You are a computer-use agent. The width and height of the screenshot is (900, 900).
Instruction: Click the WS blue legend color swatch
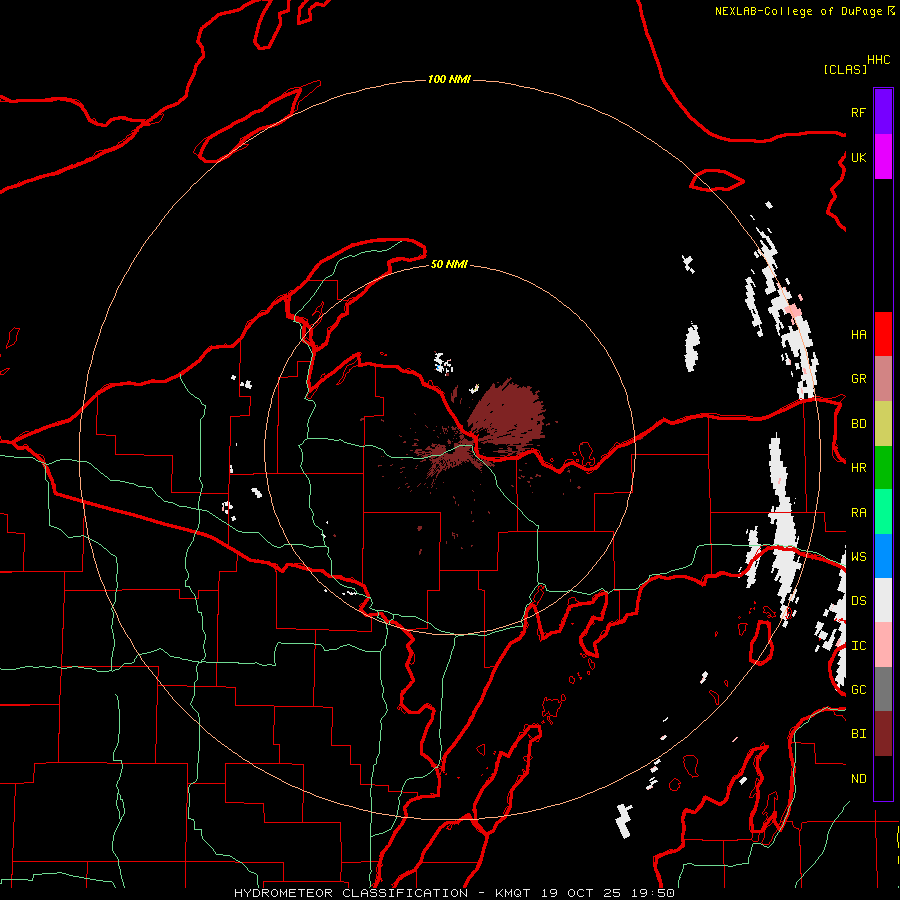(x=883, y=556)
